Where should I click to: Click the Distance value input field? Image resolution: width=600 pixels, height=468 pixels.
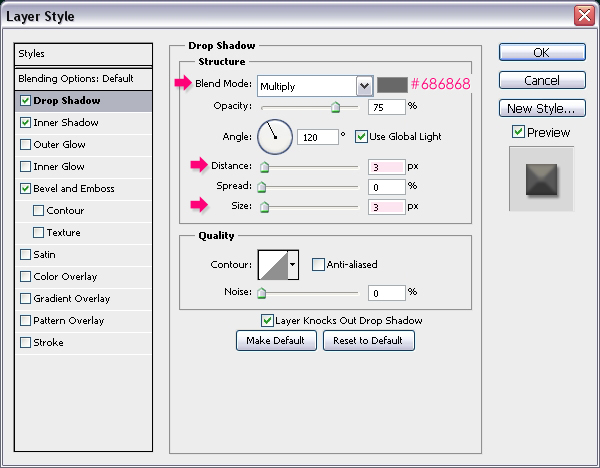[385, 166]
